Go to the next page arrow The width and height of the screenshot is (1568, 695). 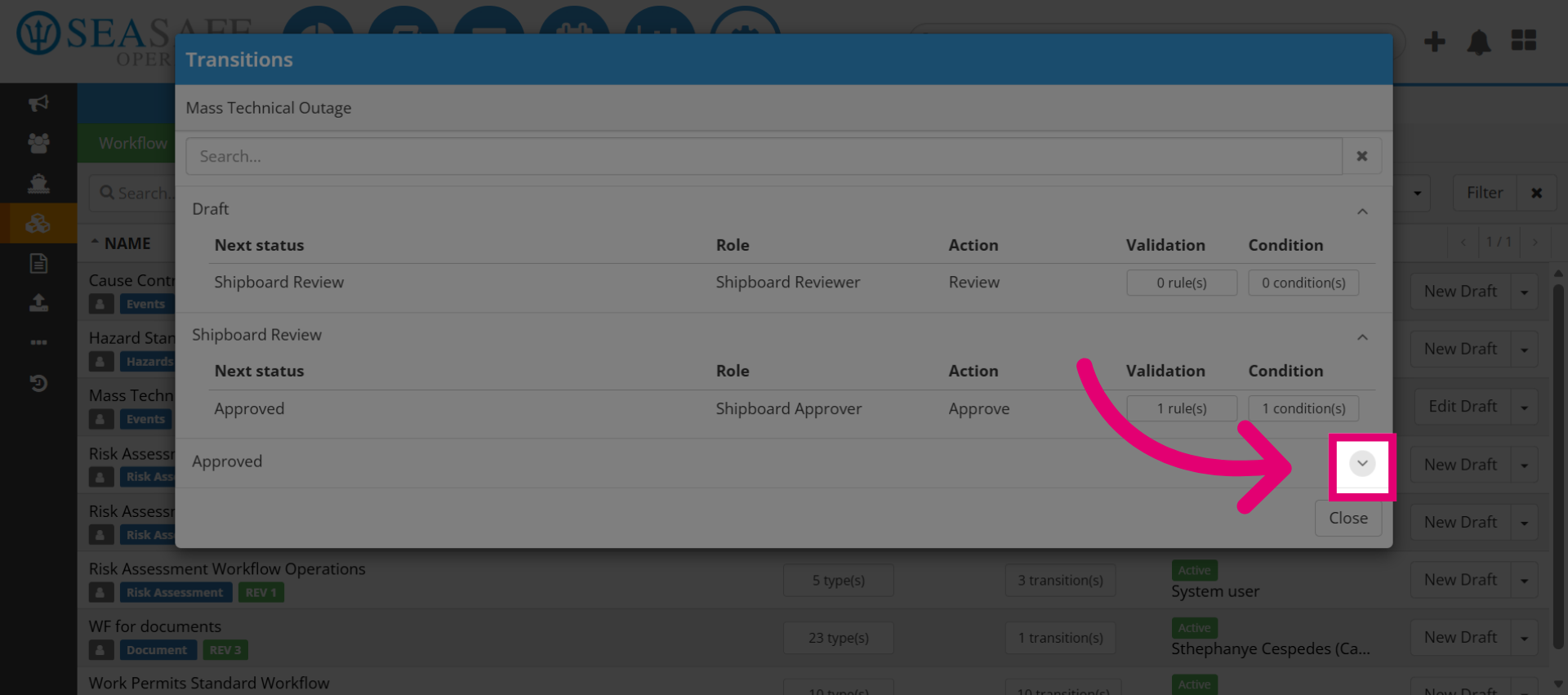point(1535,242)
